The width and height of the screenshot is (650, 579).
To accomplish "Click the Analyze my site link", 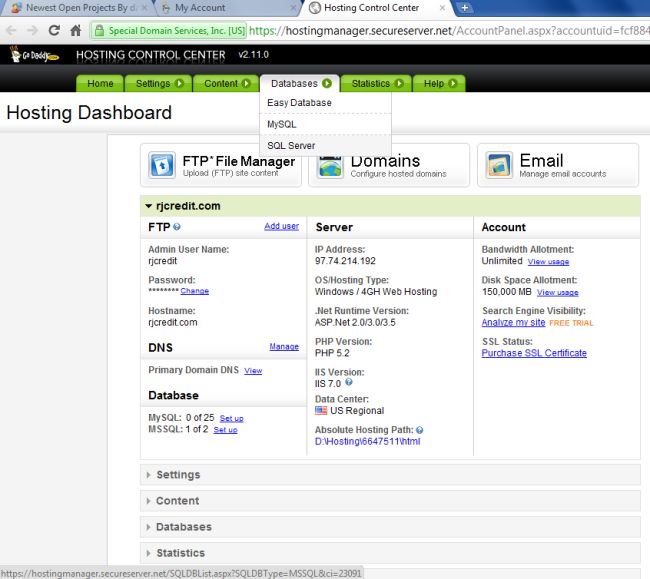I will click(513, 322).
